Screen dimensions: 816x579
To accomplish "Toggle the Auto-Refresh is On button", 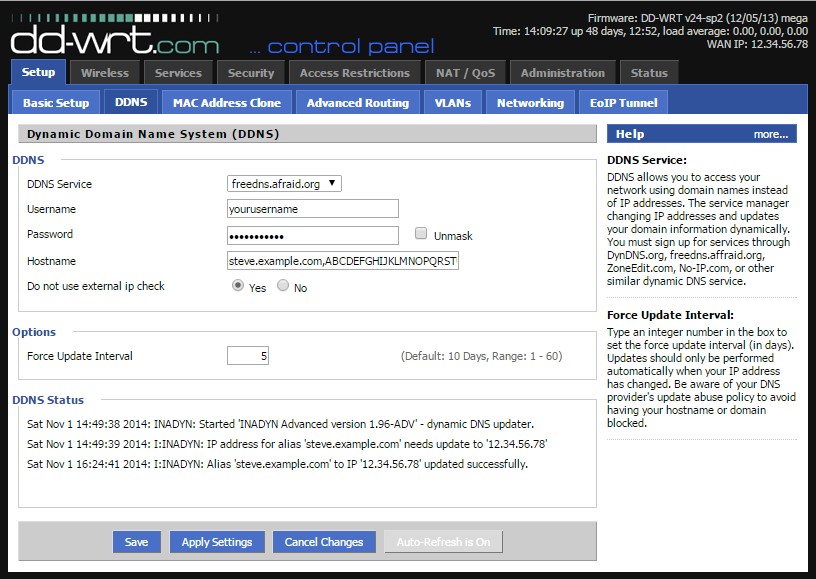I will pos(443,542).
